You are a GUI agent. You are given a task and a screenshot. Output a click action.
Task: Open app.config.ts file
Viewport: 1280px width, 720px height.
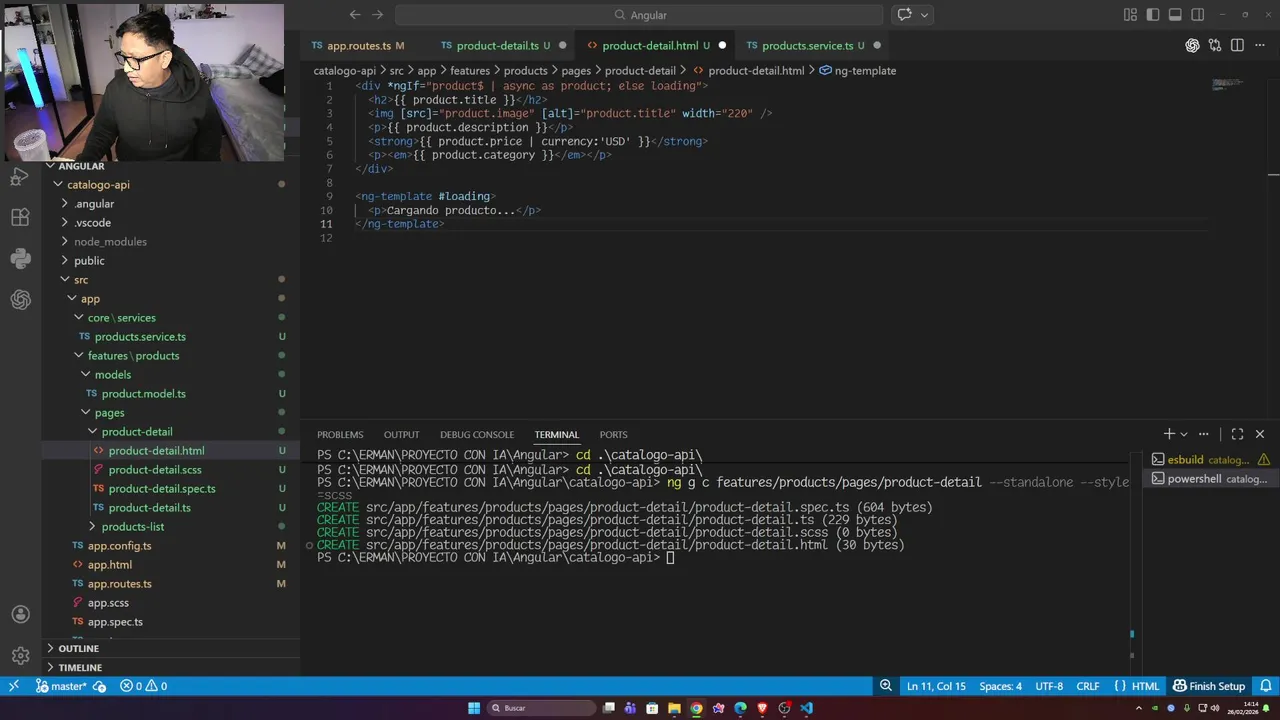pos(119,546)
